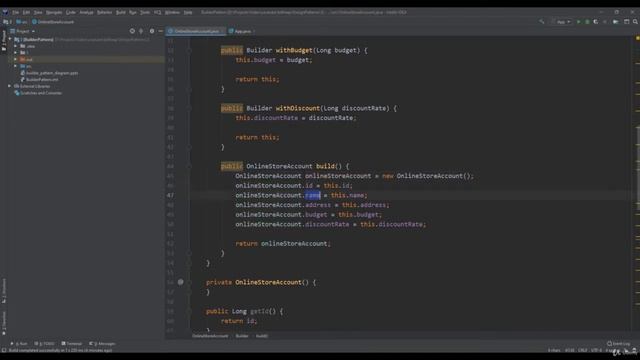Click the build() breadcrumb
Viewport: 640px width, 360px height.
point(262,336)
